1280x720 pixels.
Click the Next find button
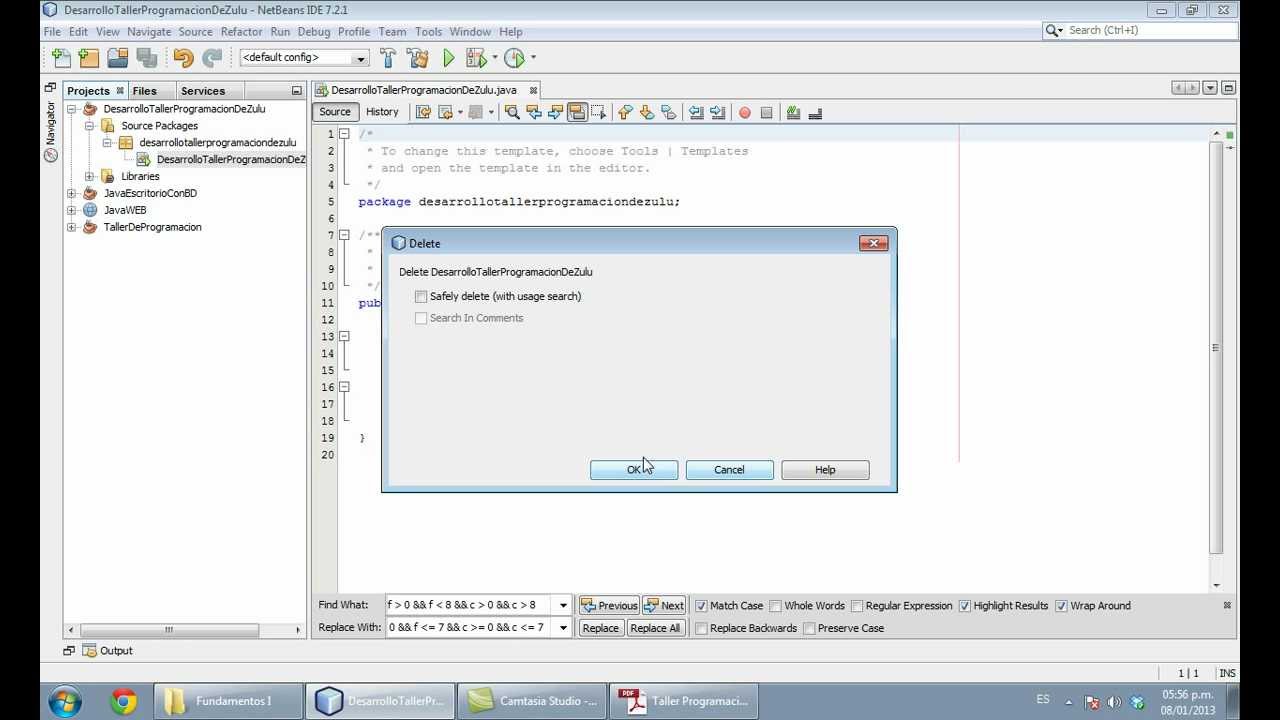[x=664, y=606]
